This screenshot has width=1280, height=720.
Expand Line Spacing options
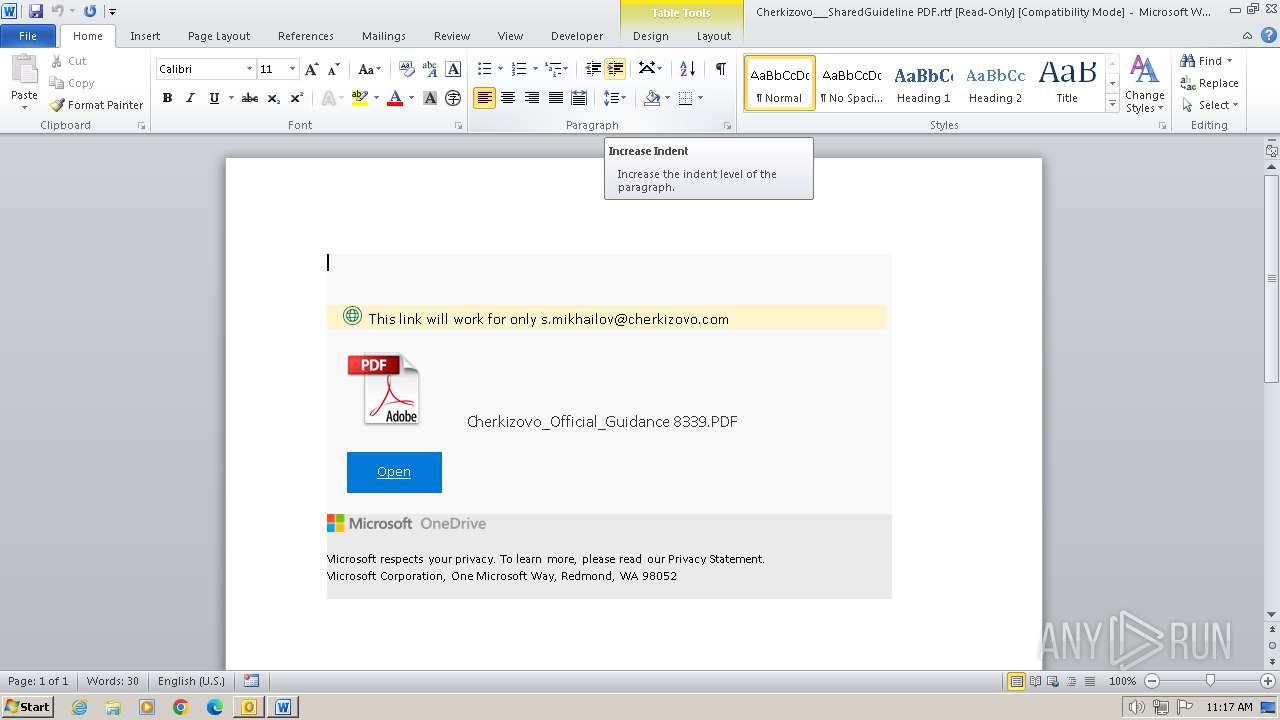coord(615,98)
